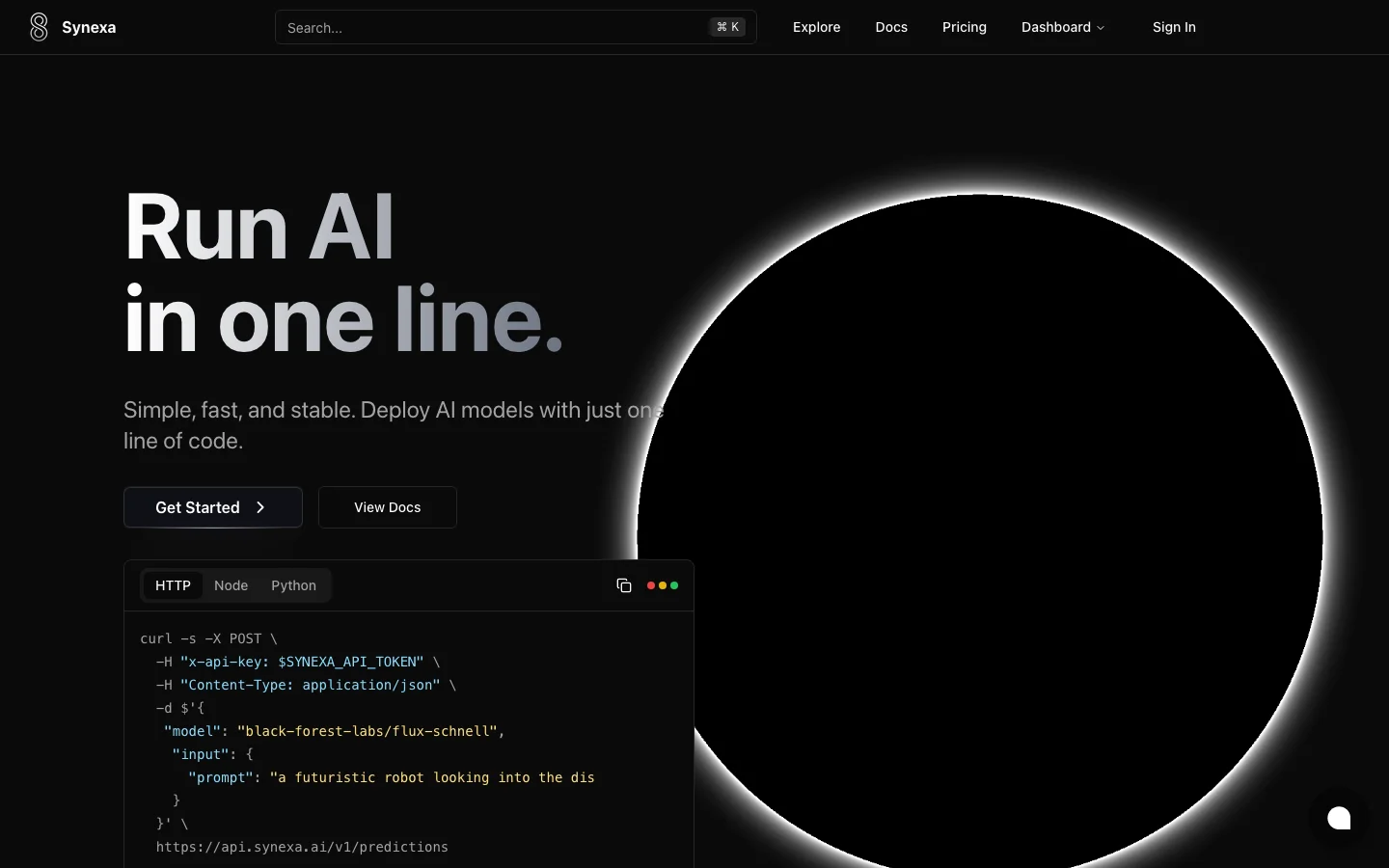Click the Get Started button
The width and height of the screenshot is (1389, 868).
click(213, 507)
